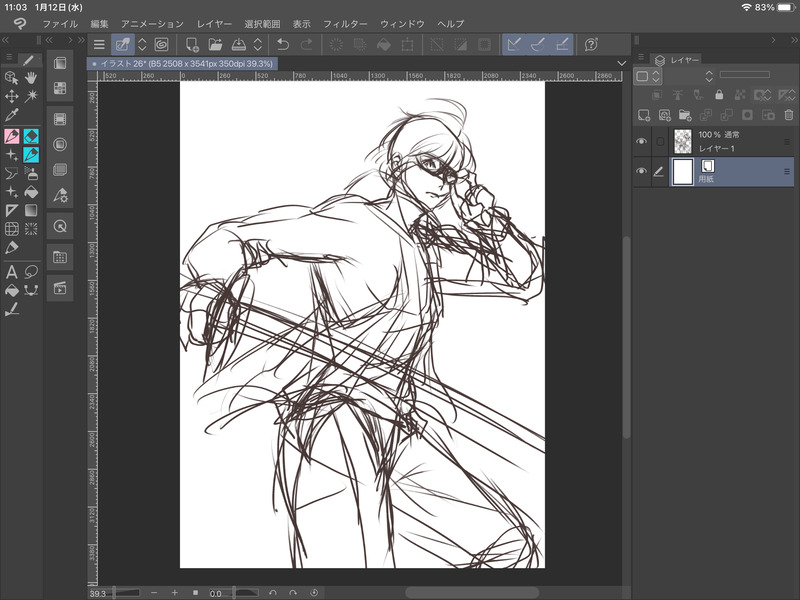This screenshot has width=800, height=600.
Task: Hide the 用紙 paper layer eye
Action: [x=641, y=171]
